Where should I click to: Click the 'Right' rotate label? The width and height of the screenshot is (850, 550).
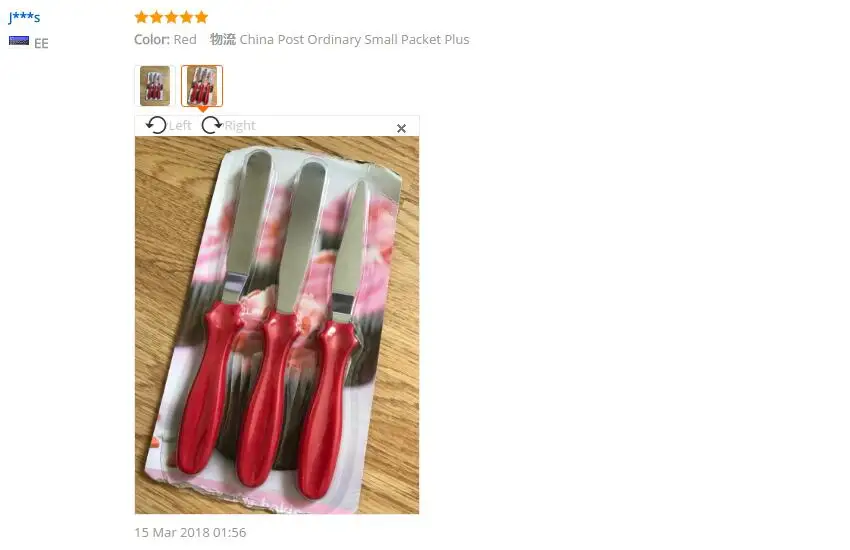(240, 126)
